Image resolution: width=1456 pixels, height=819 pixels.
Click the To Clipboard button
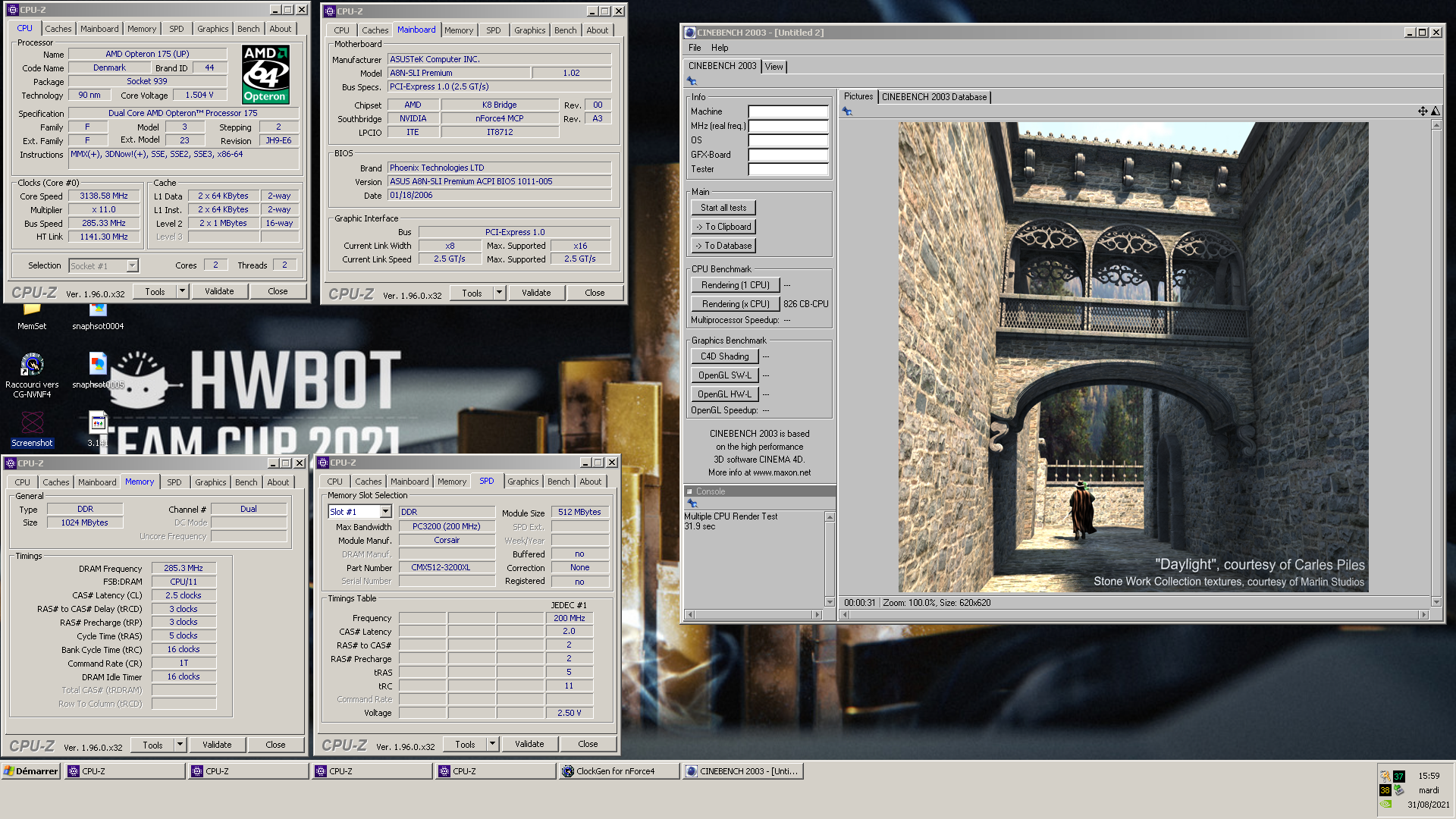pyautogui.click(x=723, y=227)
